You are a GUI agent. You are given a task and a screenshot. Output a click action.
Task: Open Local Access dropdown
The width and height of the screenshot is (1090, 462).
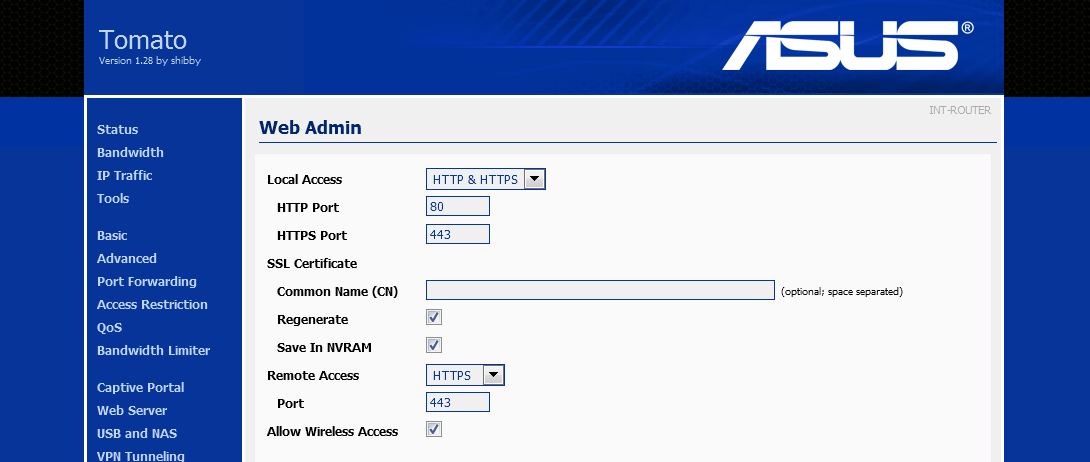[x=486, y=179]
